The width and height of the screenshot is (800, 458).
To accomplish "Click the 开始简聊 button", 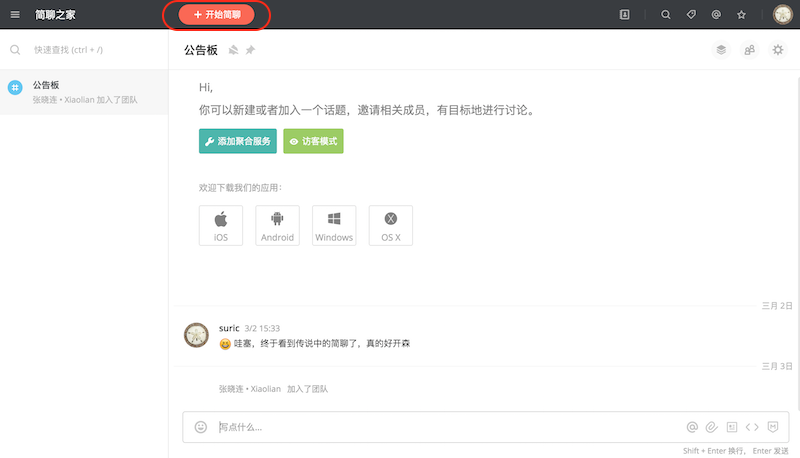I will [x=217, y=15].
